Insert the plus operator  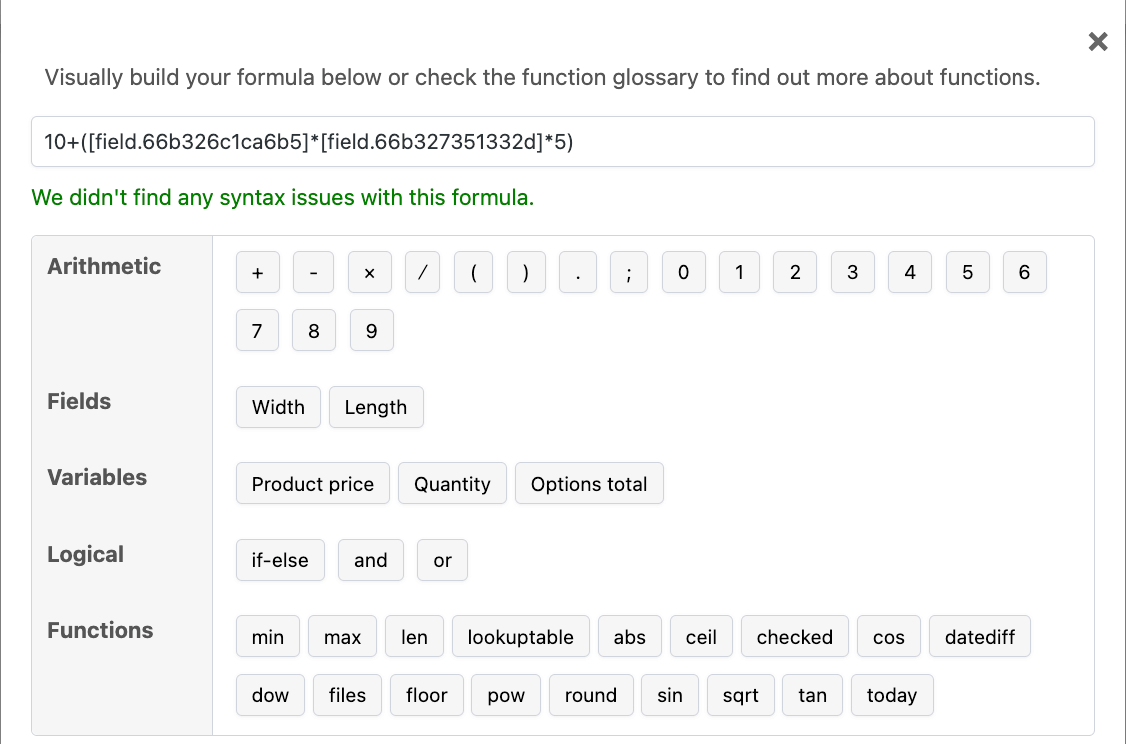258,272
